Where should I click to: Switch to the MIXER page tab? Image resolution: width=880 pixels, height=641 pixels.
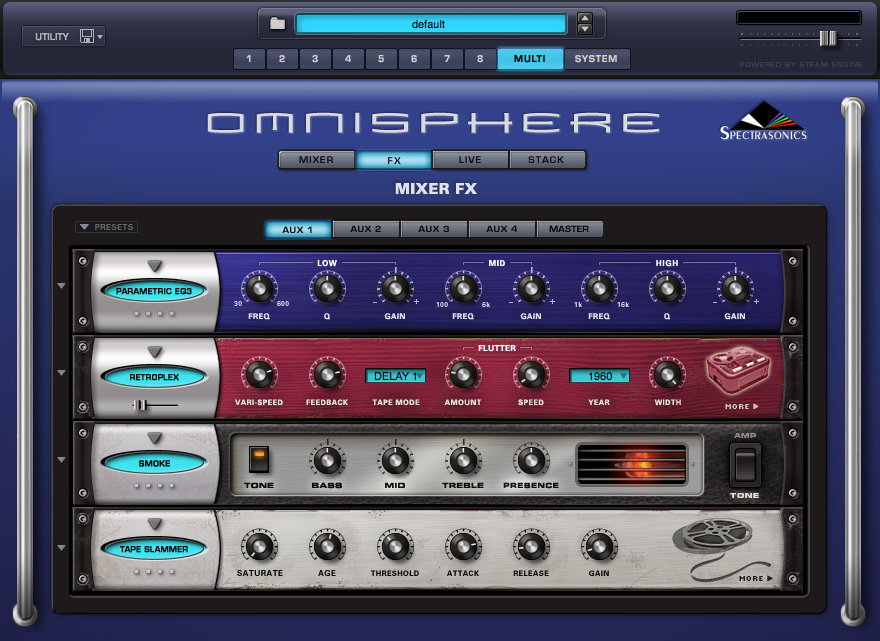point(316,160)
